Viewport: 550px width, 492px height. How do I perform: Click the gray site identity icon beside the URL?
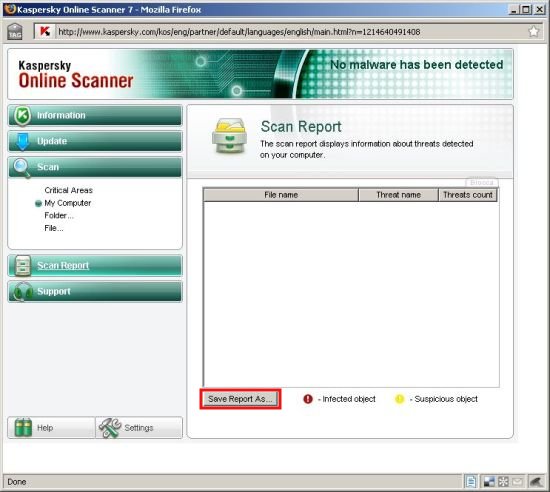(15, 32)
